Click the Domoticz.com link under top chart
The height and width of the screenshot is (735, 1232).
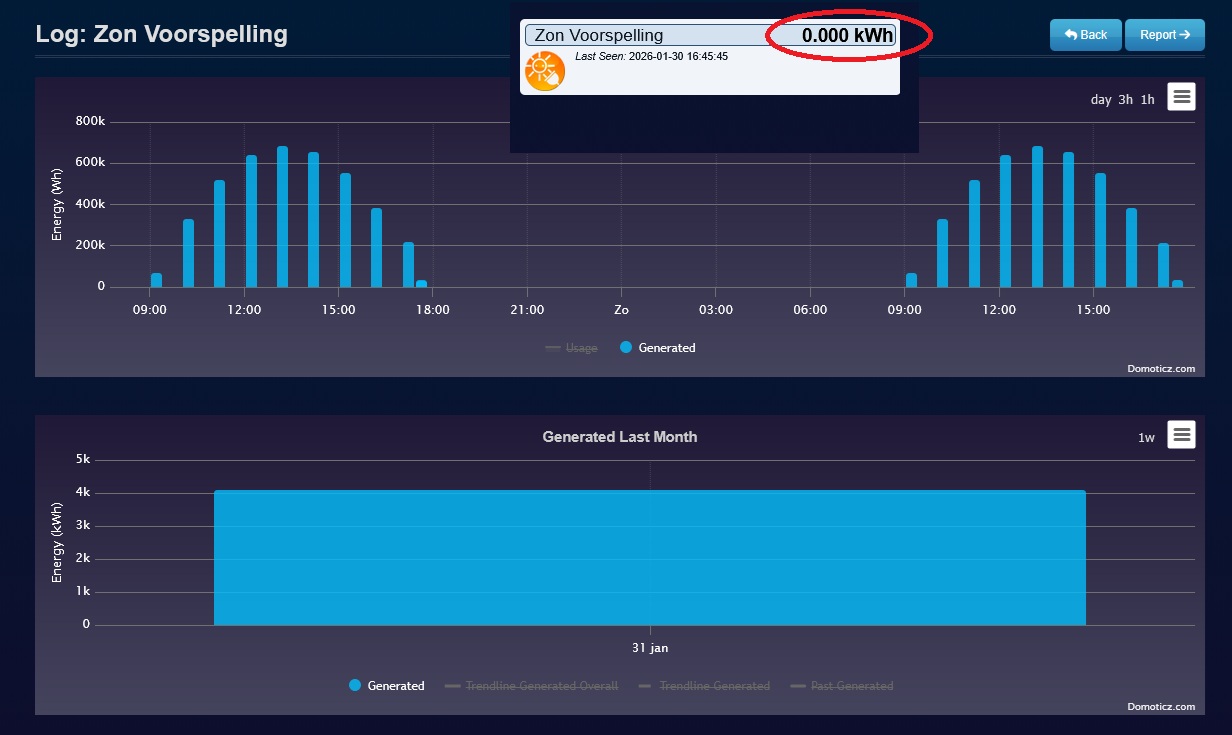click(1163, 369)
